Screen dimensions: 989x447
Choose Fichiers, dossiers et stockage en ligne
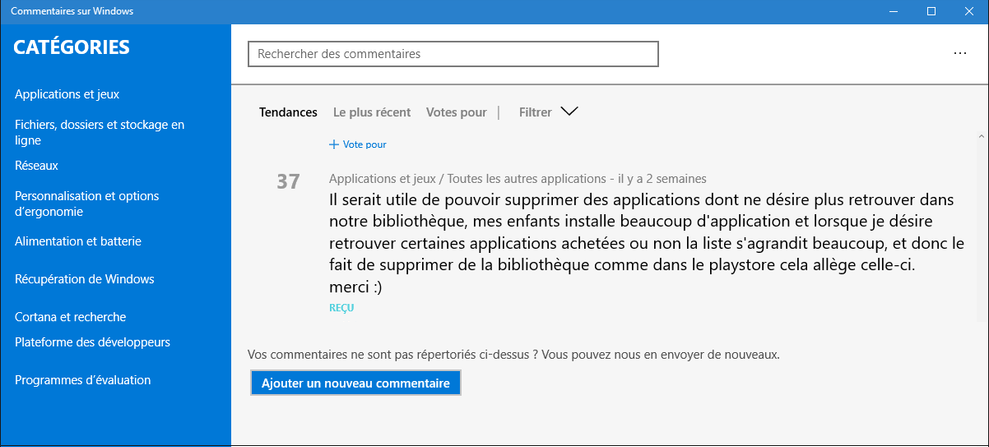[100, 133]
